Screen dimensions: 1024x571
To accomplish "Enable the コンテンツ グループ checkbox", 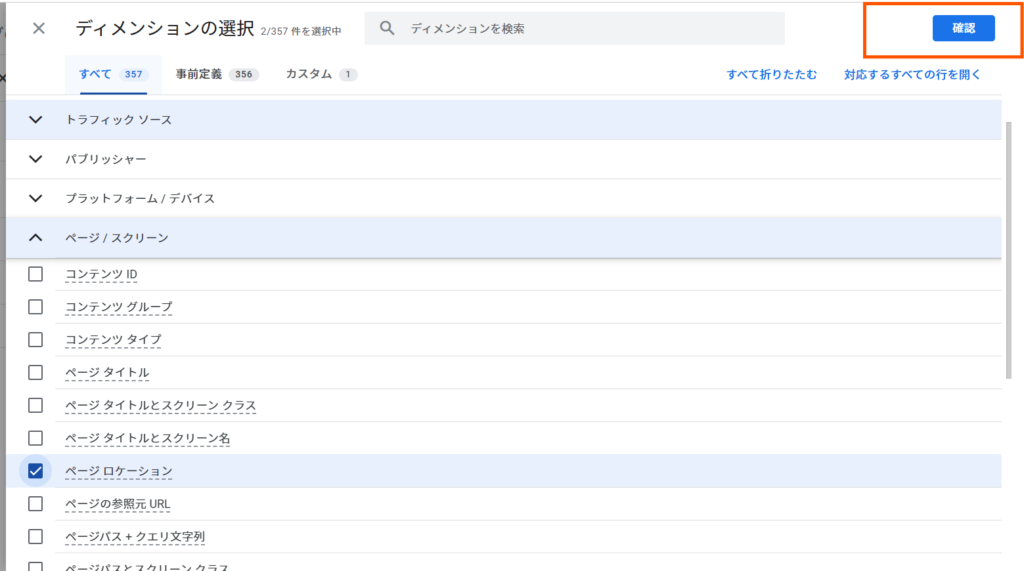I will [x=36, y=306].
